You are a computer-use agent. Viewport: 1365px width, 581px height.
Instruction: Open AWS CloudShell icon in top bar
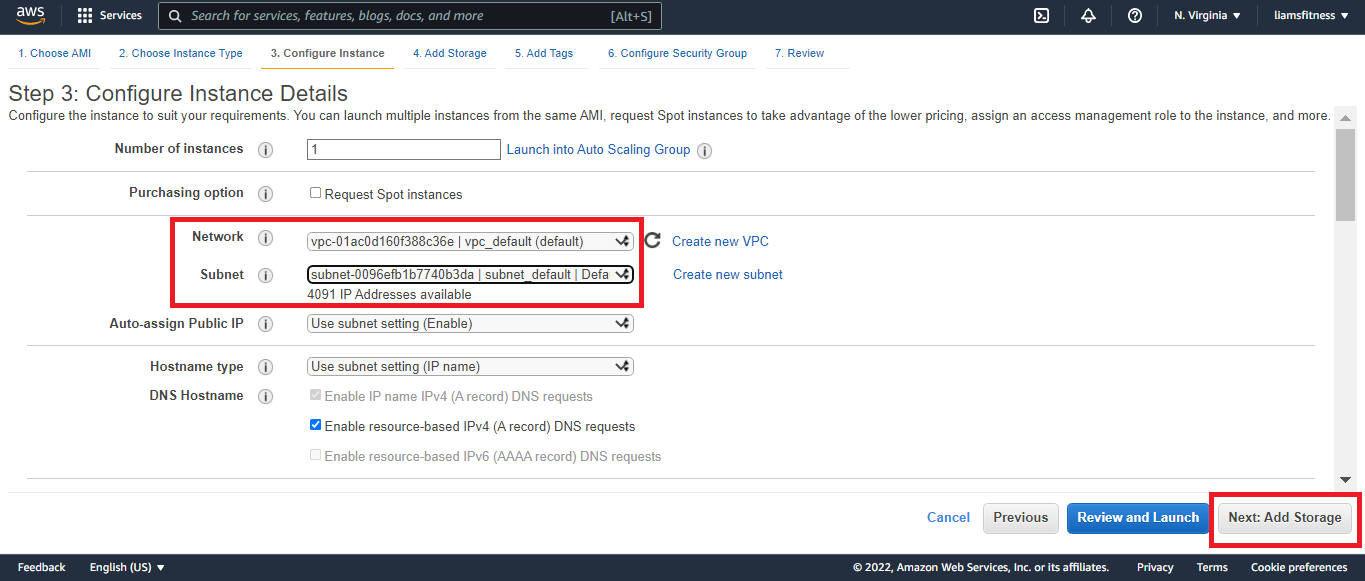tap(1041, 16)
